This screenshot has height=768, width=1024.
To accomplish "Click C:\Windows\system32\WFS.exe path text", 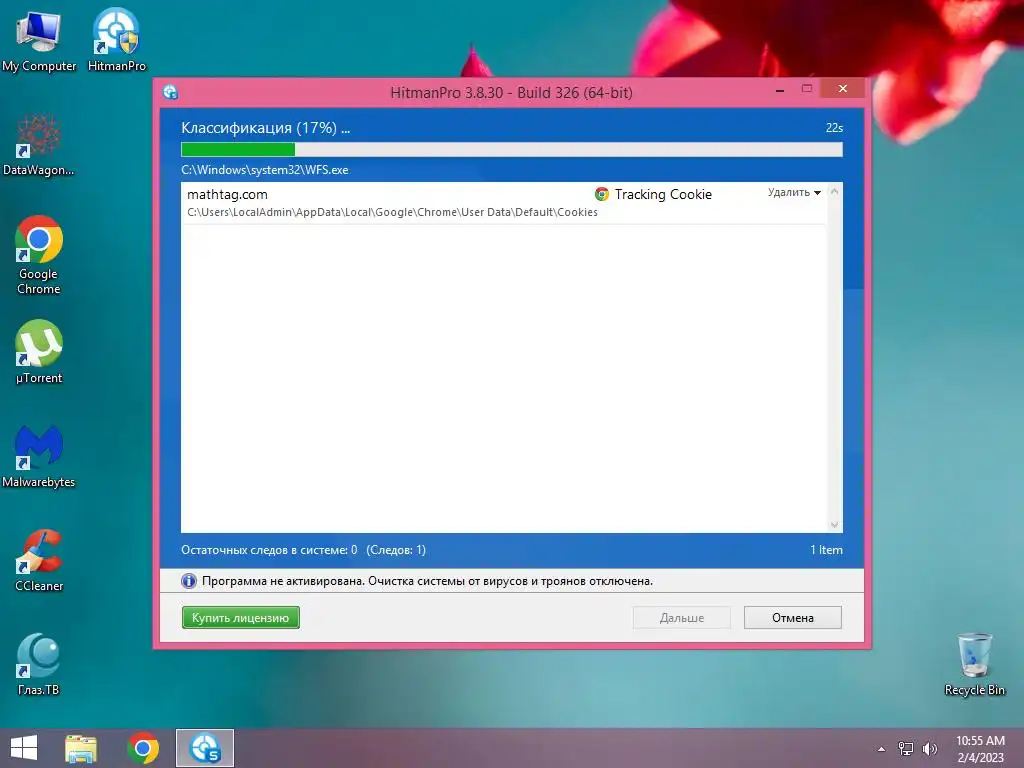I will click(264, 170).
